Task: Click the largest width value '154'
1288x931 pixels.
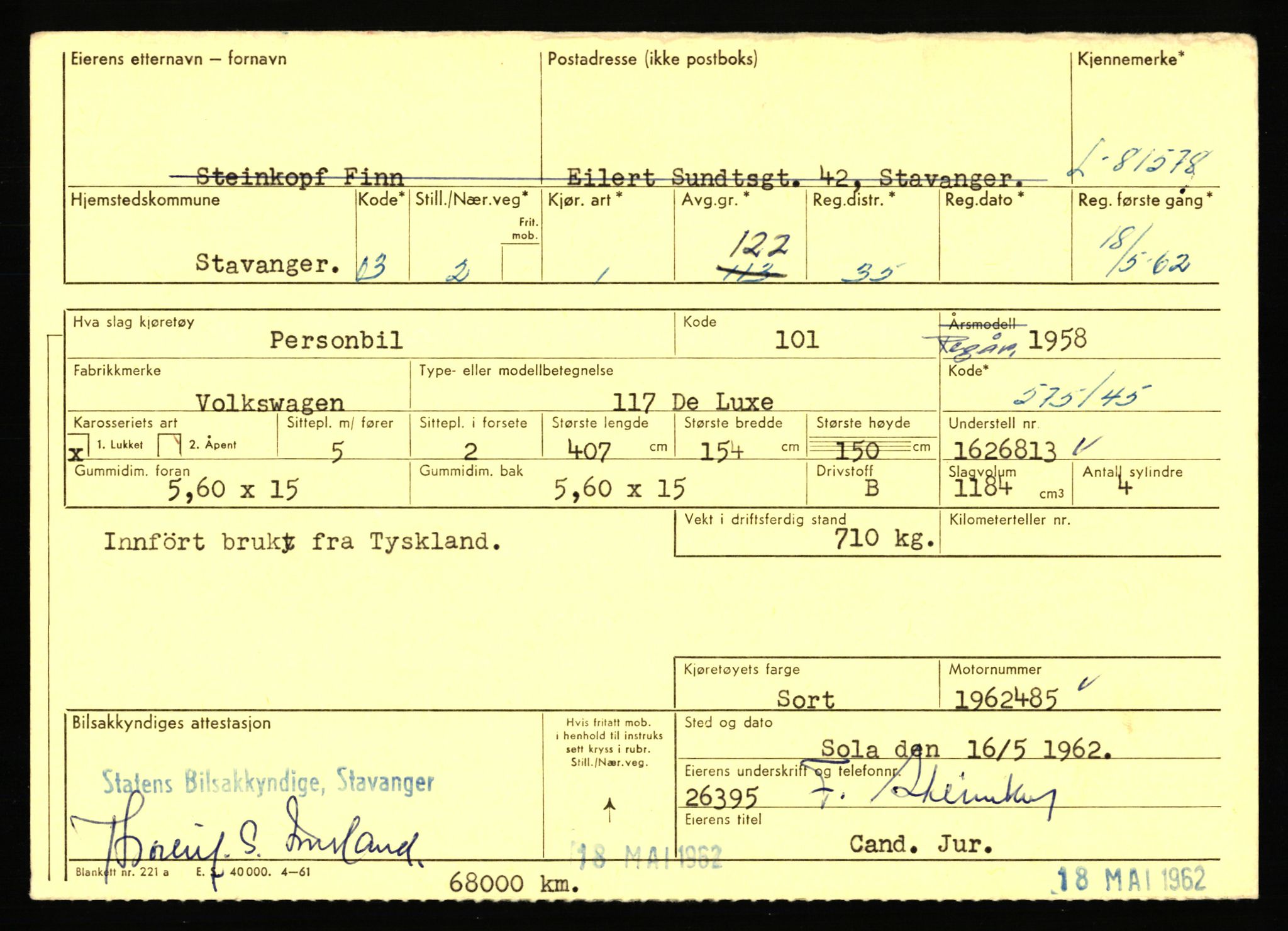Action: (x=722, y=450)
